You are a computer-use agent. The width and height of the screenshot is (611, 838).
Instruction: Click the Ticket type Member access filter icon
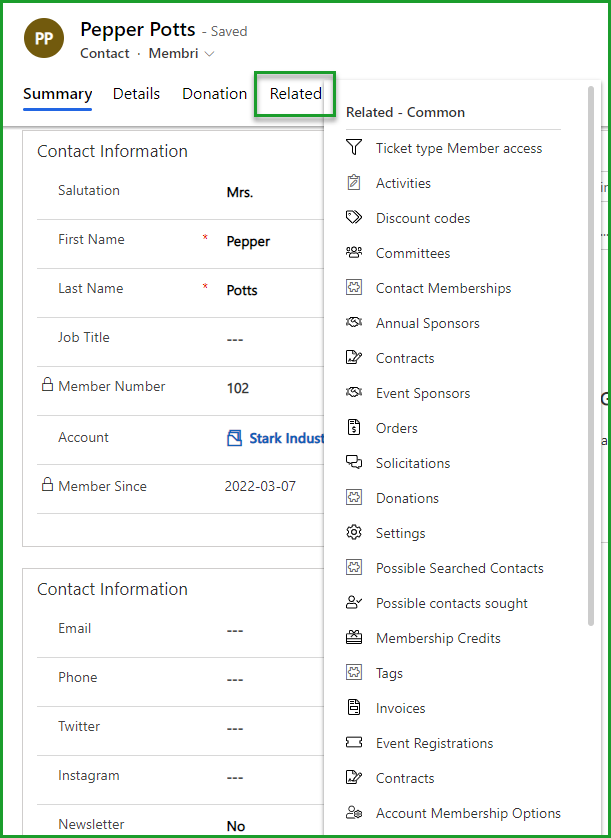(x=354, y=148)
